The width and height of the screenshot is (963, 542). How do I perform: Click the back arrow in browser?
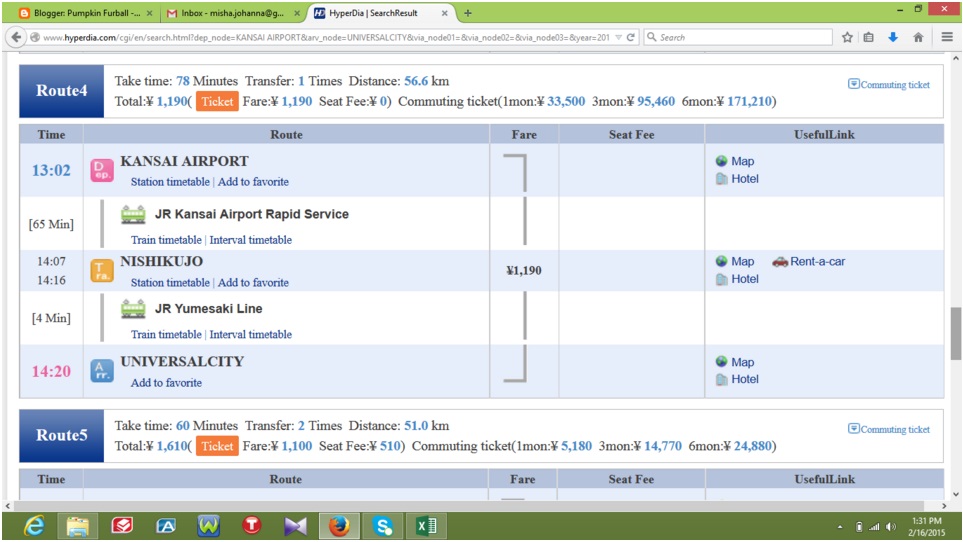16,37
